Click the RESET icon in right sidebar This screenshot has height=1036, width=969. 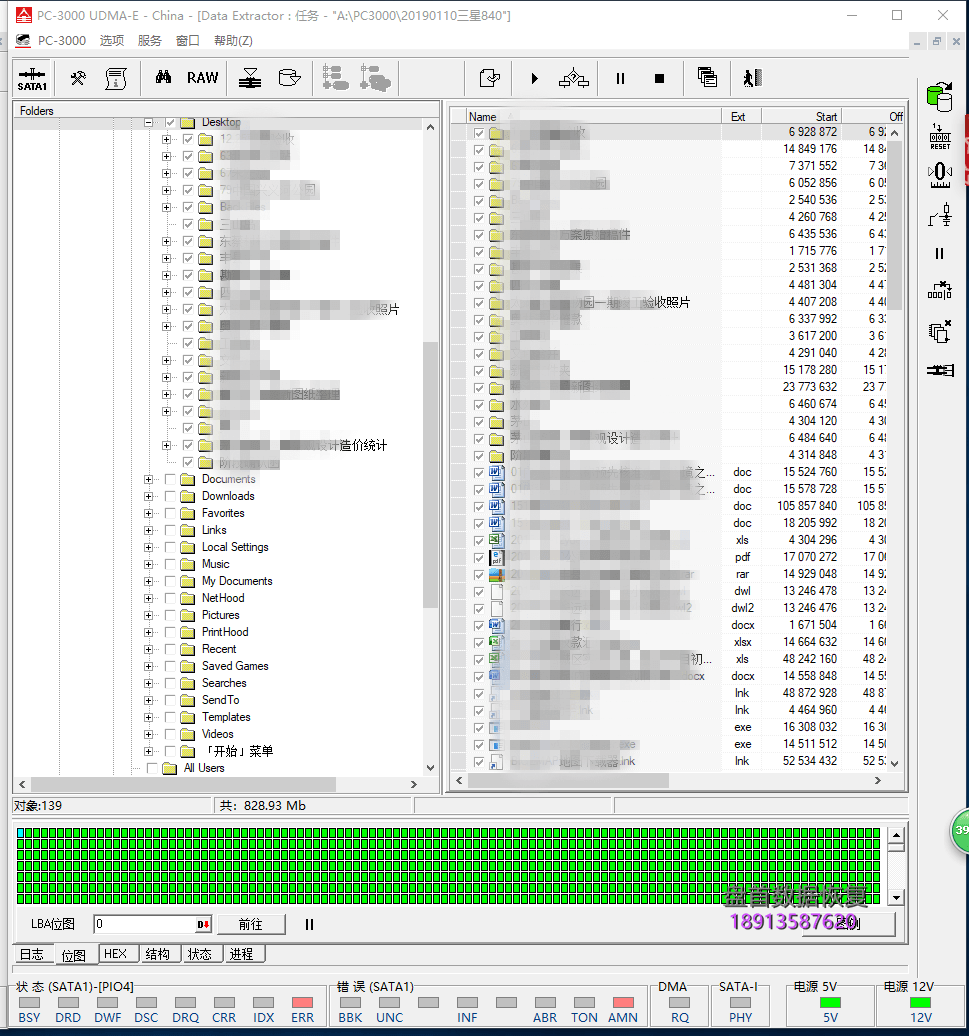tap(940, 137)
